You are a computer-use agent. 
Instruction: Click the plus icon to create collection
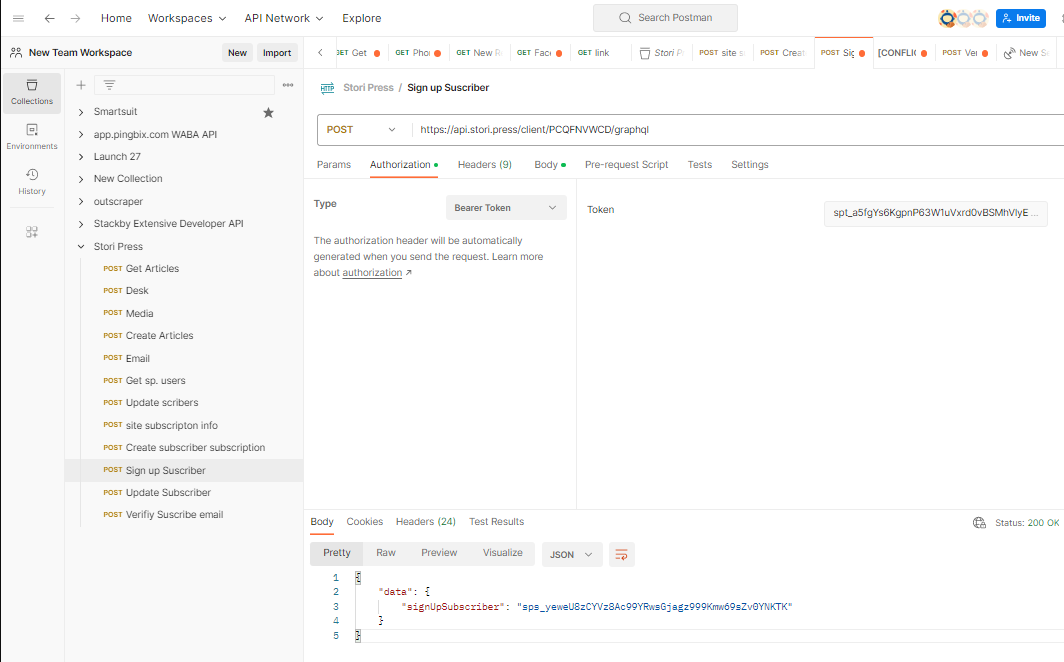(81, 85)
